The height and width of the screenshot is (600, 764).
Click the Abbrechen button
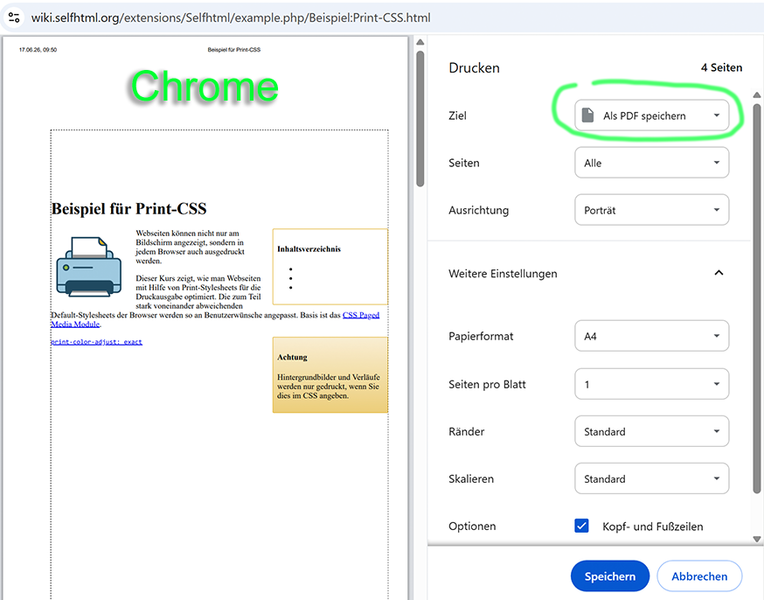coord(699,576)
